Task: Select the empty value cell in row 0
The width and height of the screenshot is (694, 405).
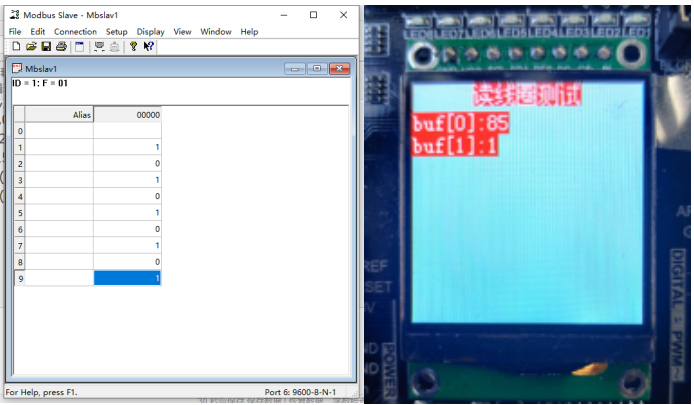Action: [127, 131]
